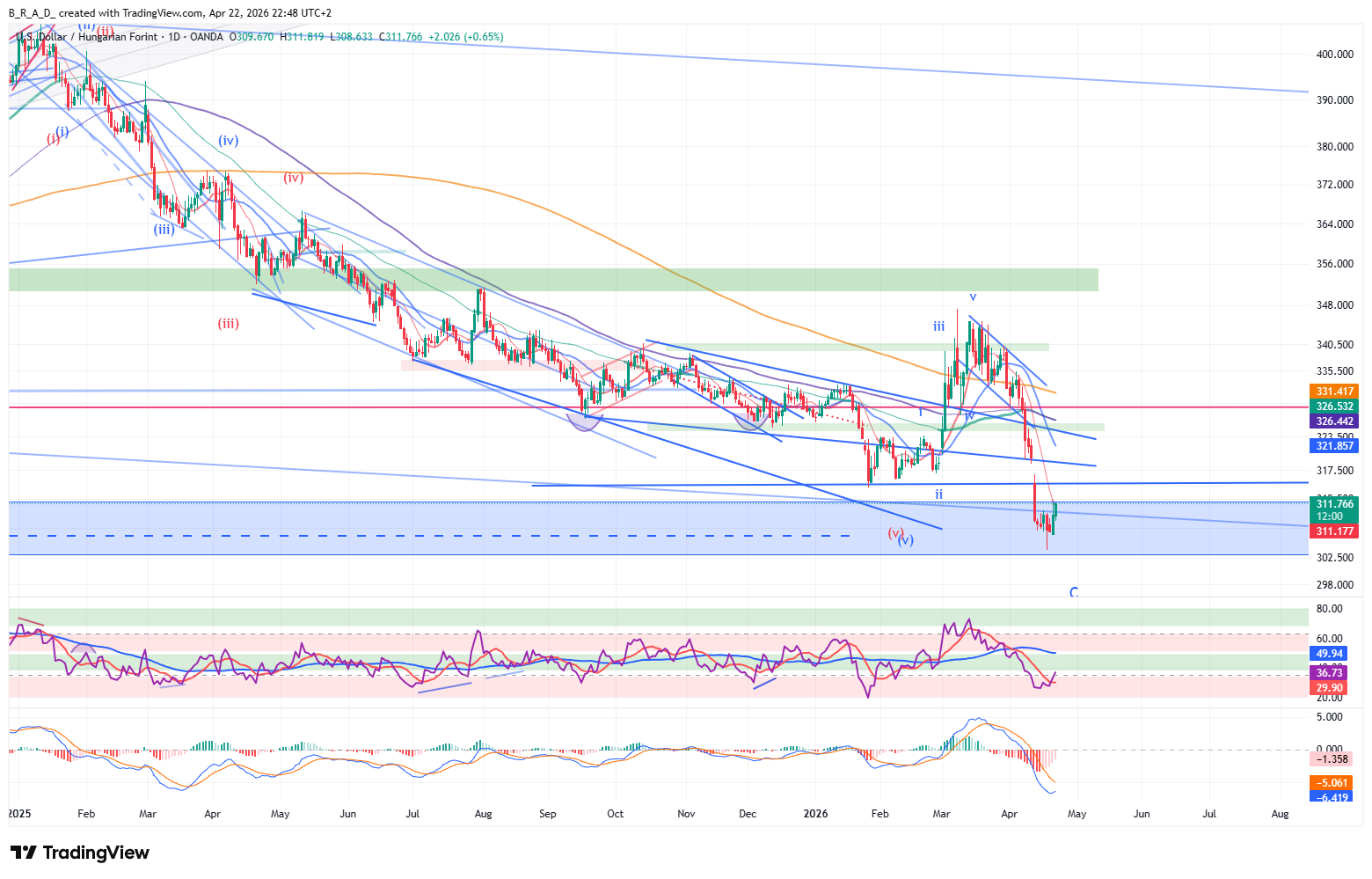Screen dimensions: 1372x879
Task: Select the red (iii) wave label
Action: pyautogui.click(x=229, y=324)
